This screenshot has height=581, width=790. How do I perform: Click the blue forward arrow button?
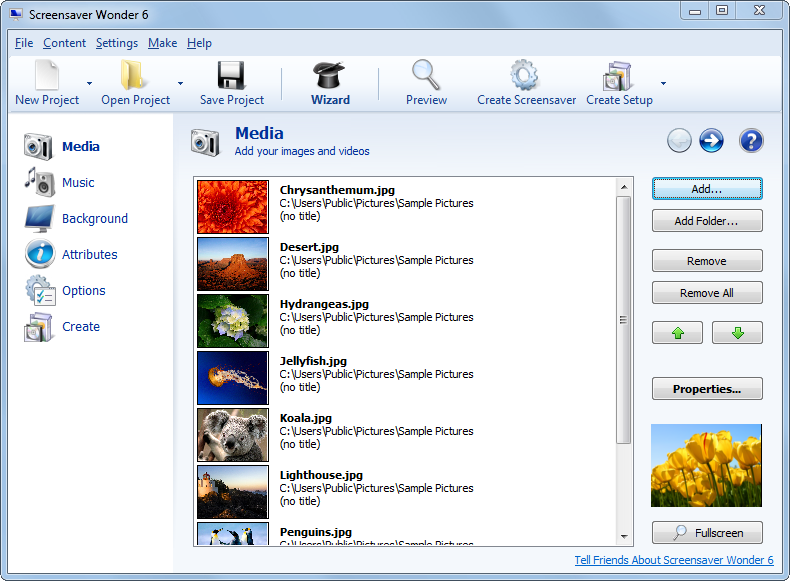711,141
